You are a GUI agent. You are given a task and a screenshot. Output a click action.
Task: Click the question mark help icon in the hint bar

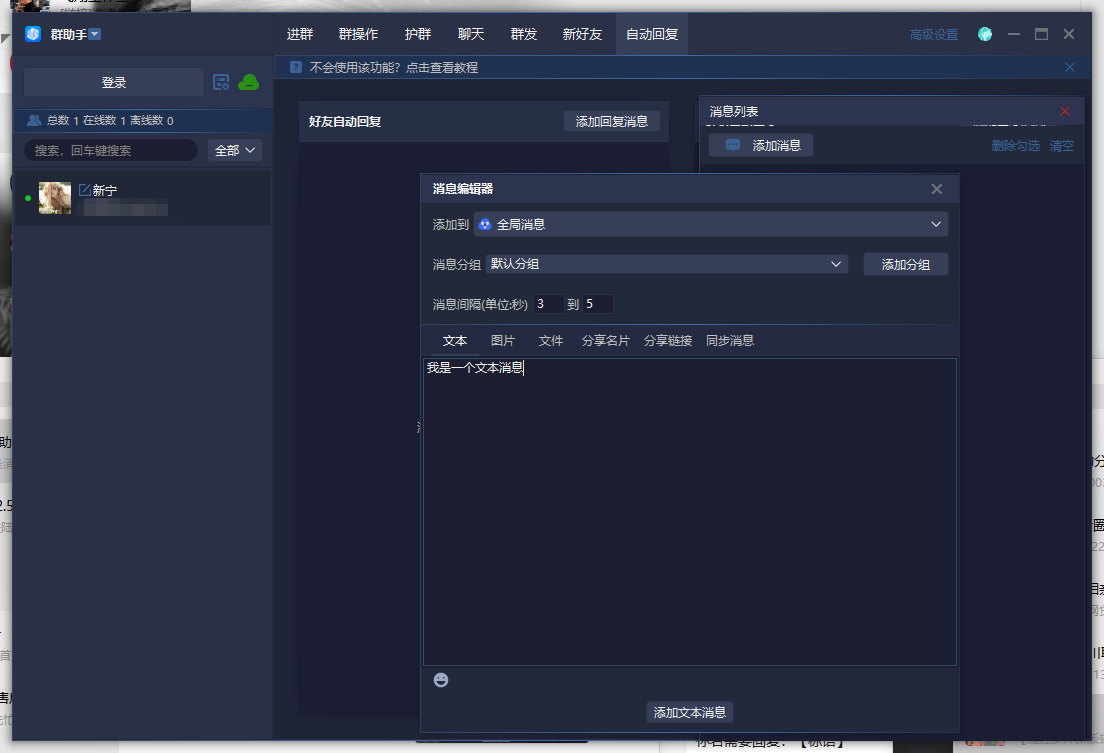[295, 67]
